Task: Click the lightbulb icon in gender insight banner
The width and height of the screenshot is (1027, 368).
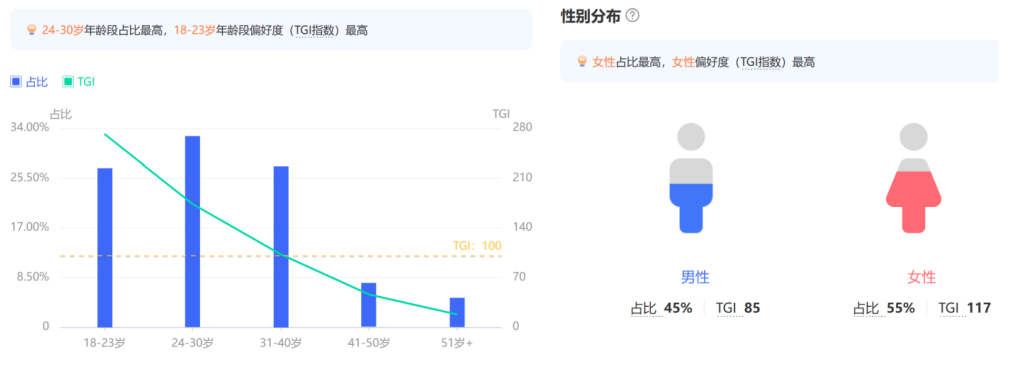Action: click(581, 62)
